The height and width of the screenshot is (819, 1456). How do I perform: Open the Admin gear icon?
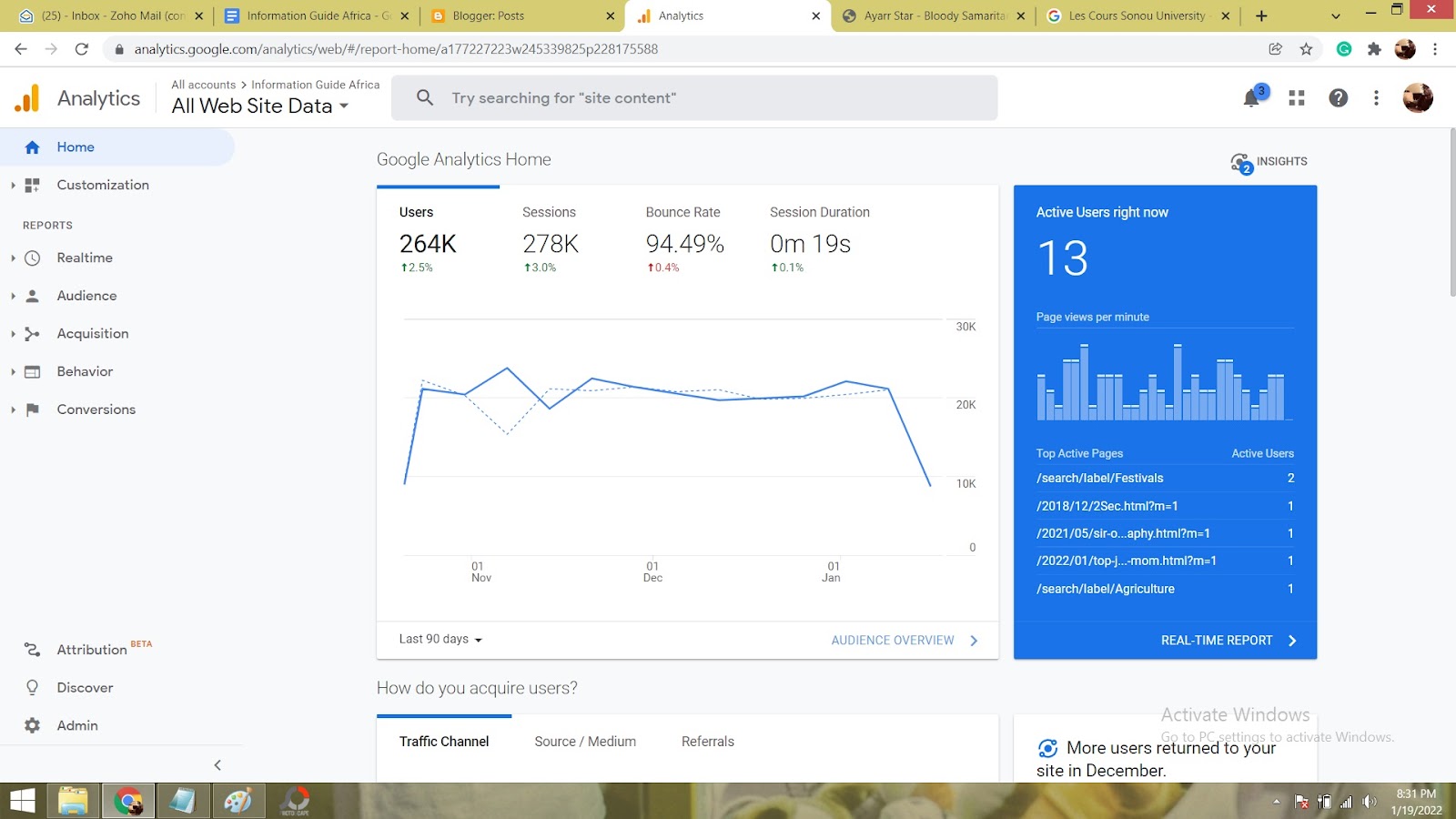33,725
